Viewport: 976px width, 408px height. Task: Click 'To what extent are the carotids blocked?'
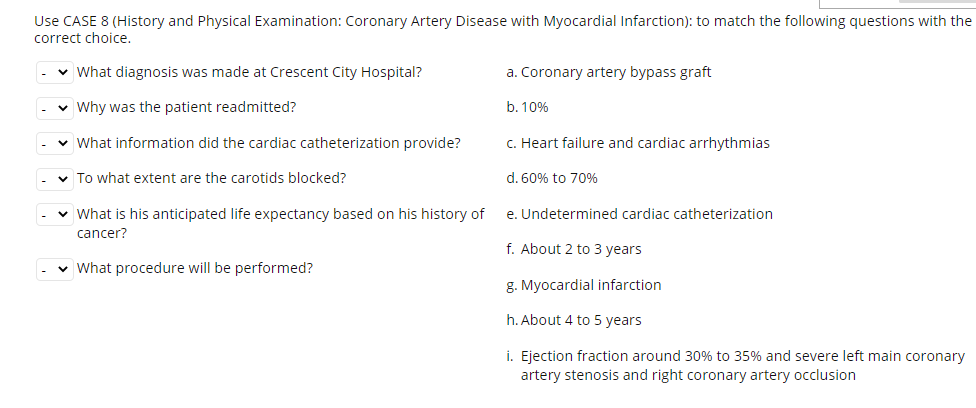tap(211, 178)
